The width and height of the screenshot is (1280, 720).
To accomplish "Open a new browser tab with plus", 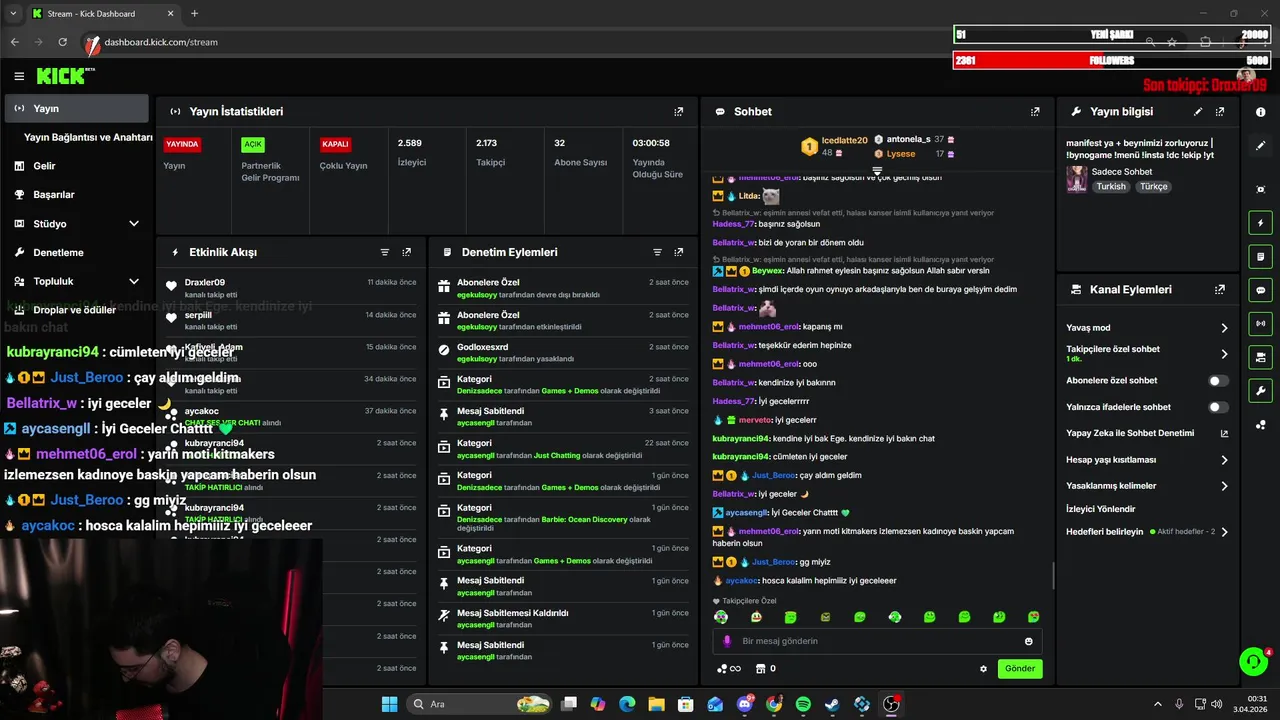I will pyautogui.click(x=194, y=14).
